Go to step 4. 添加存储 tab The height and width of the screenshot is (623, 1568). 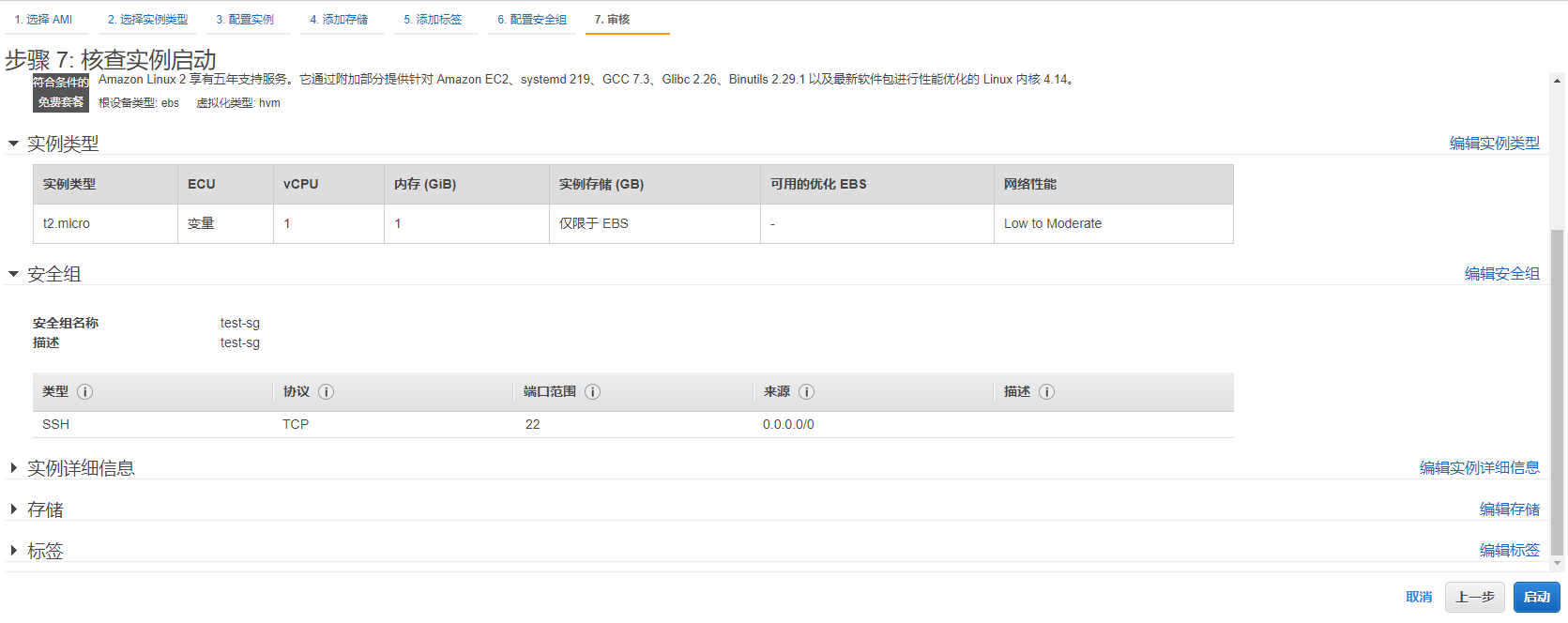tap(339, 20)
